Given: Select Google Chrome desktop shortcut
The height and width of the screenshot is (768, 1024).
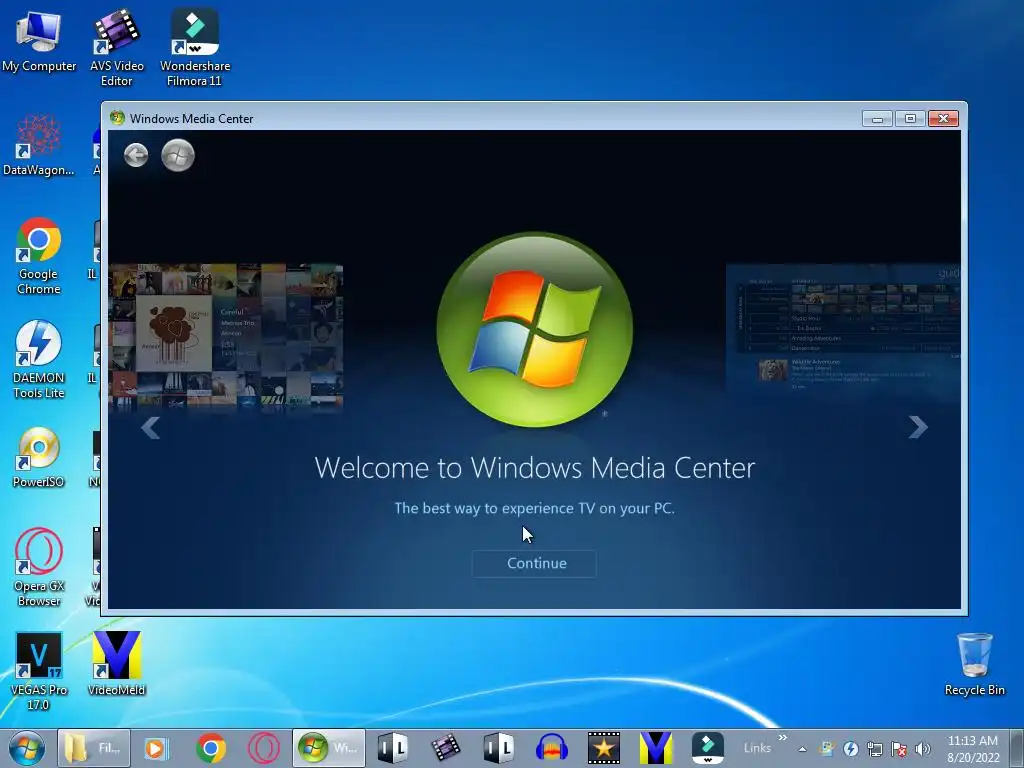Looking at the screenshot, I should click(x=39, y=256).
